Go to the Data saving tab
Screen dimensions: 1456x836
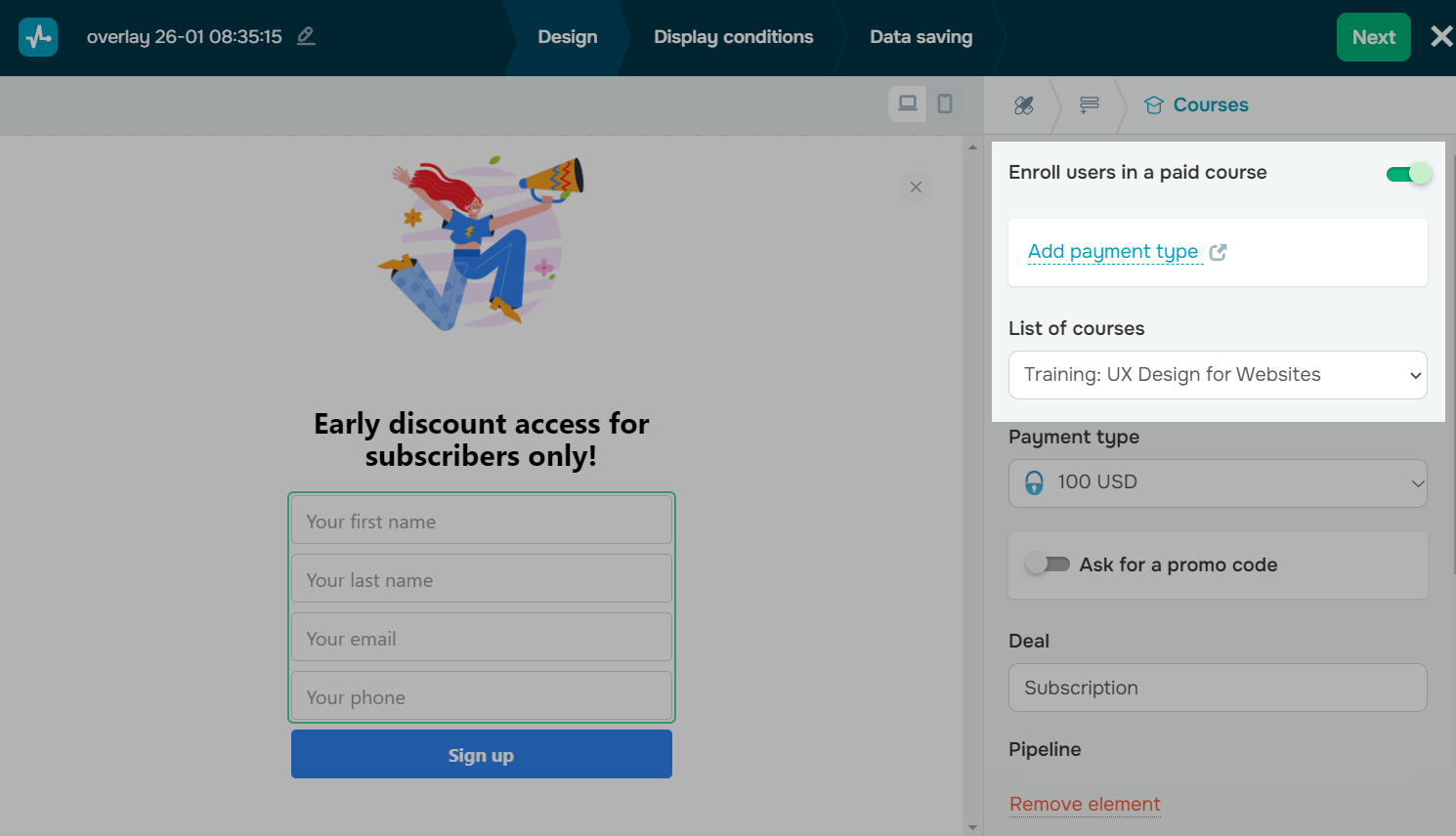(x=921, y=37)
